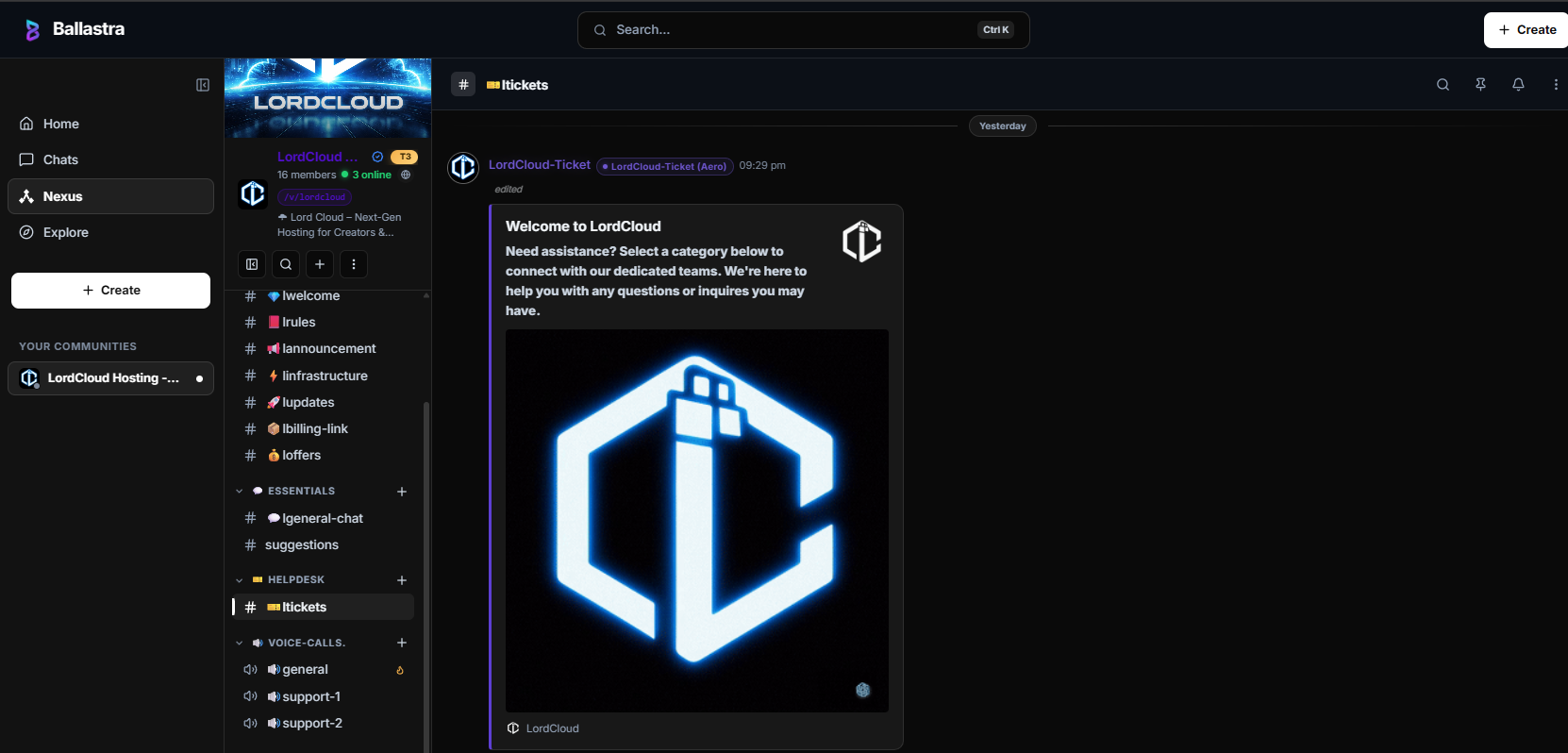
Task: Click the /v/lordcloud vanity tag
Action: (x=315, y=197)
